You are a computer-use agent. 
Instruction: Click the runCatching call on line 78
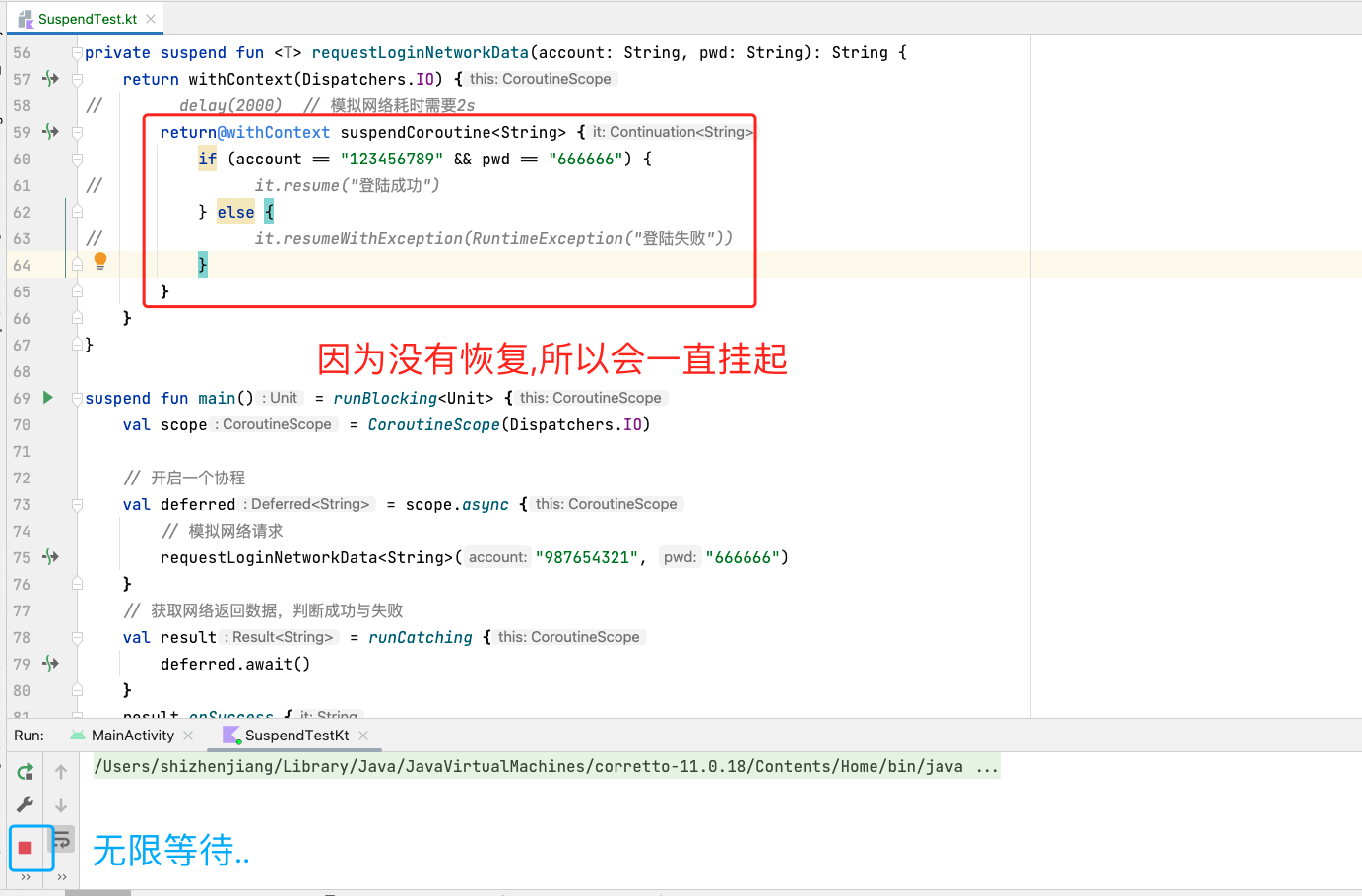pyautogui.click(x=421, y=637)
